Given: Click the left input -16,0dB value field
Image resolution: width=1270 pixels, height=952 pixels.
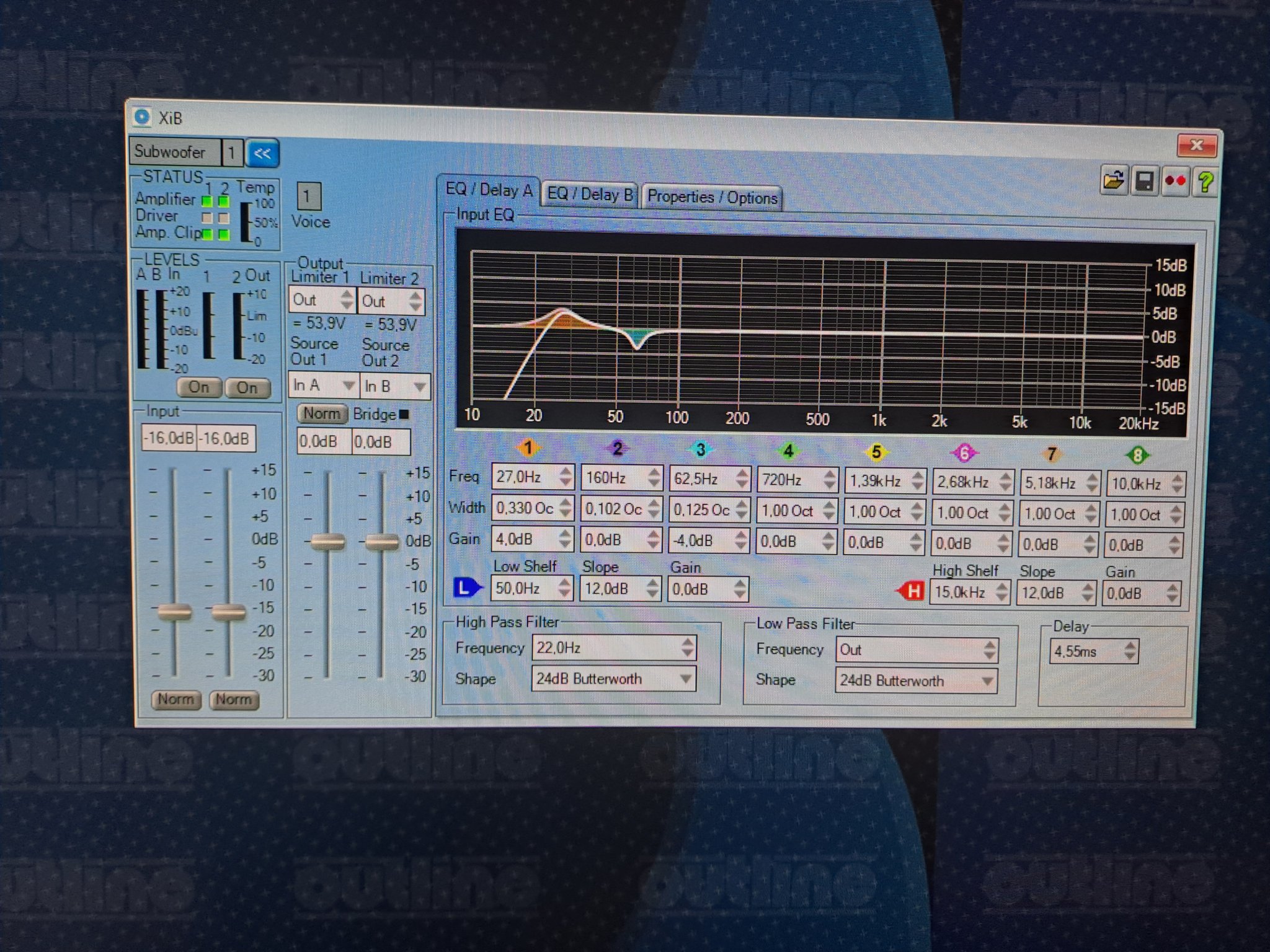Looking at the screenshot, I should click(169, 438).
